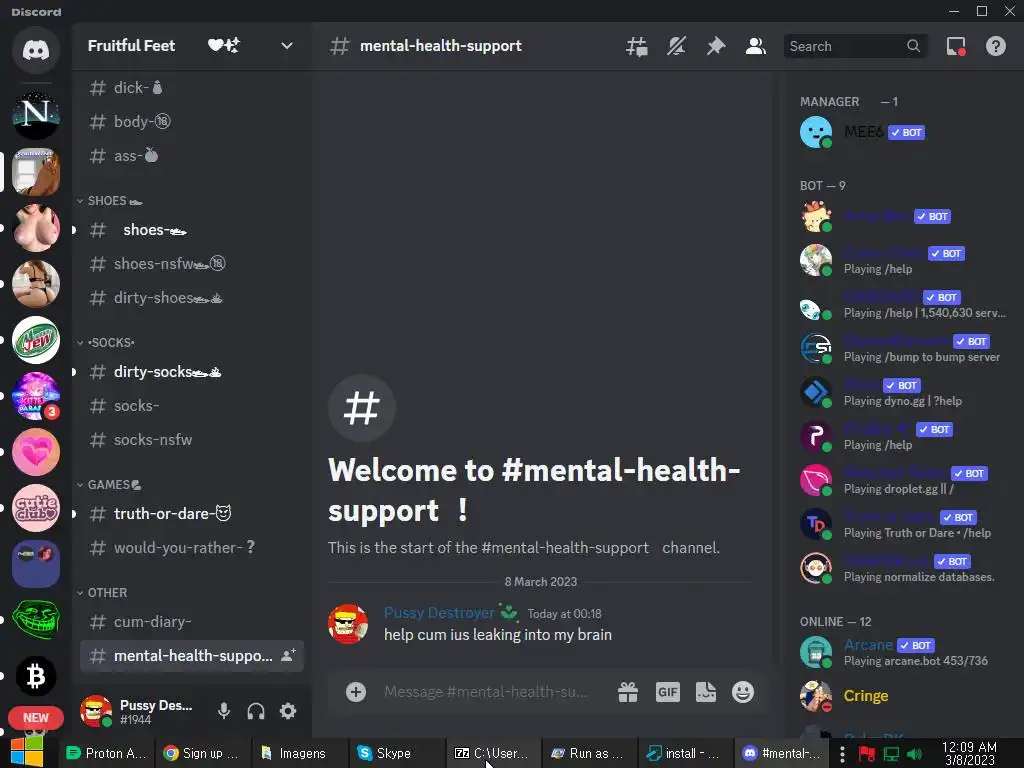Click the volume speaker tray icon
This screenshot has height=768, width=1024.
click(x=914, y=754)
